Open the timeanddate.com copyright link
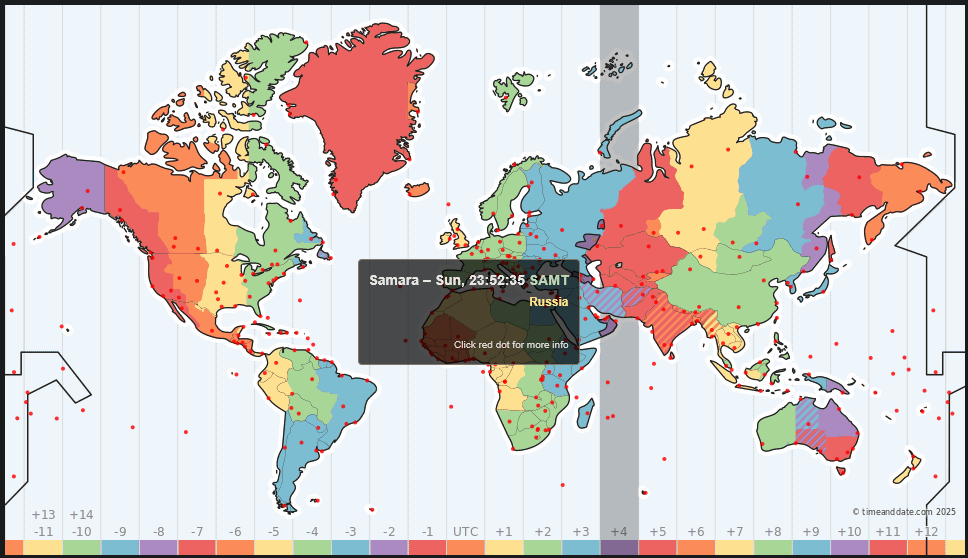968x558 pixels. 904,512
